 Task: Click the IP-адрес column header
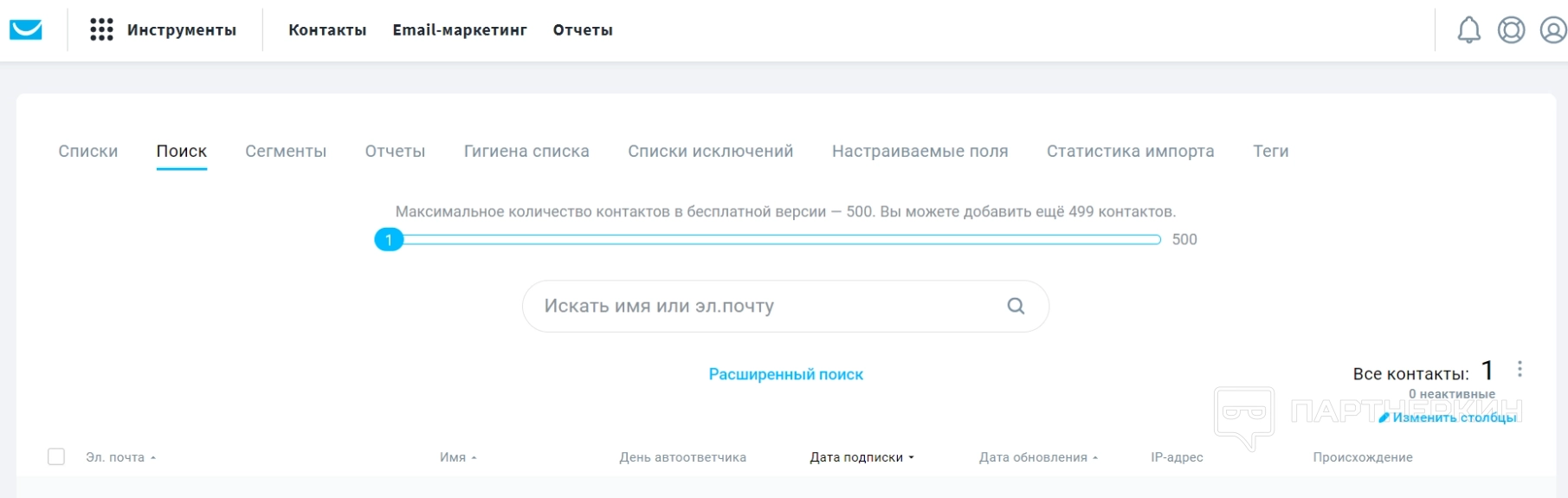tap(1177, 457)
